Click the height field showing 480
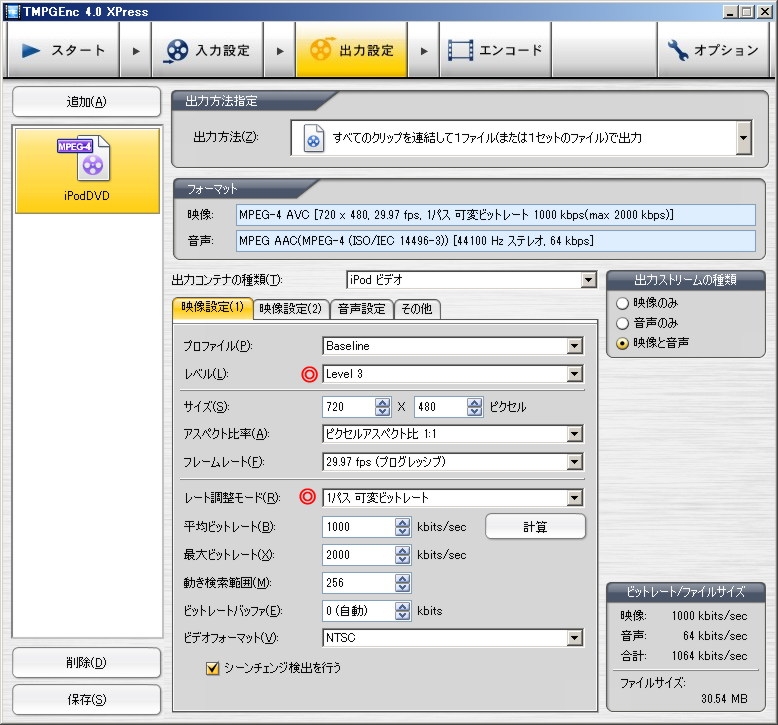This screenshot has width=778, height=725. [441, 407]
